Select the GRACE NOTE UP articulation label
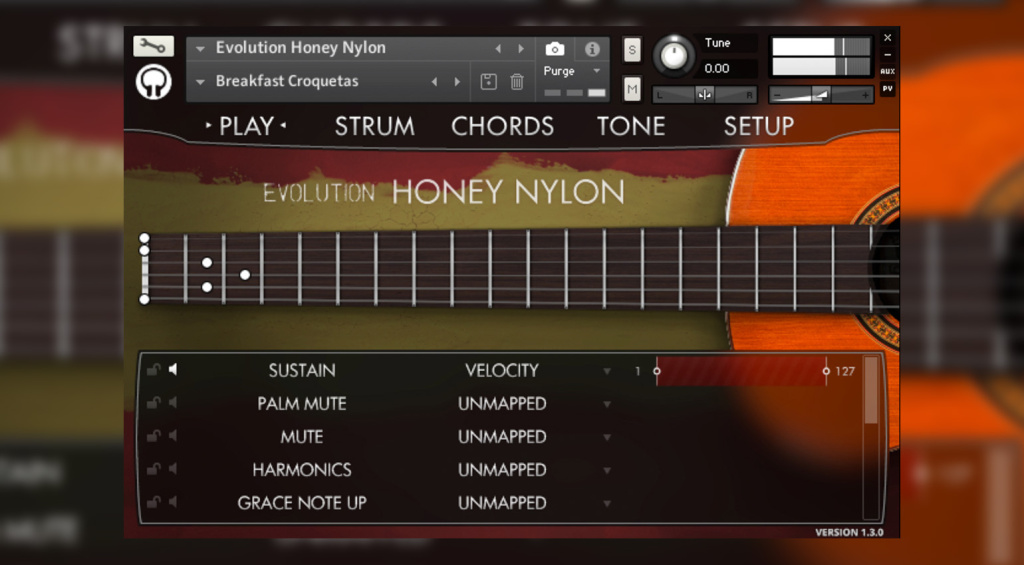This screenshot has width=1024, height=565. (302, 503)
